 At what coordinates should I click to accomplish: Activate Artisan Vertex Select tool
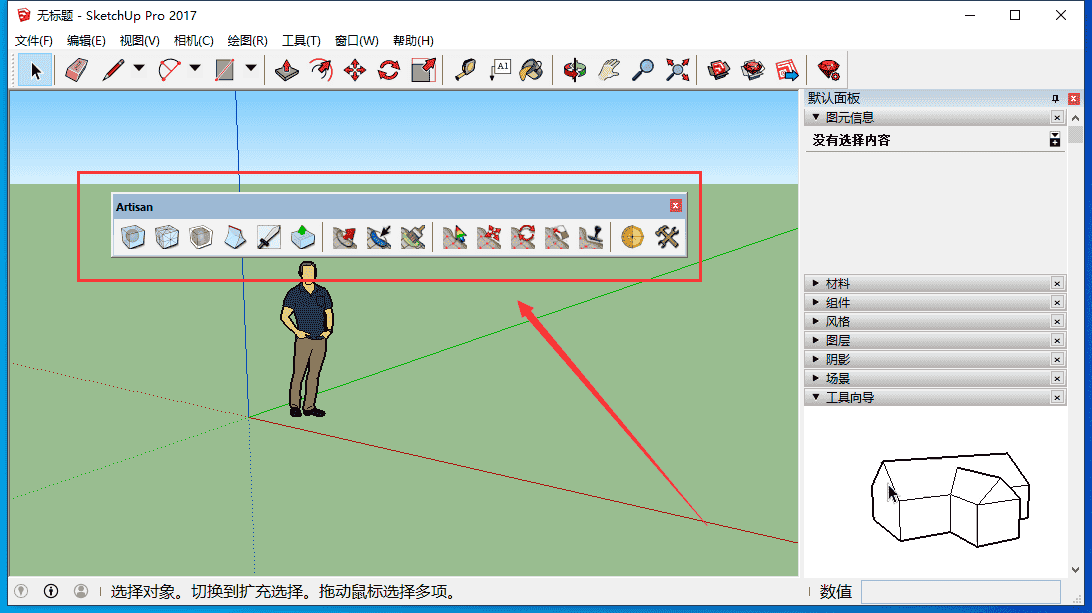(x=455, y=237)
